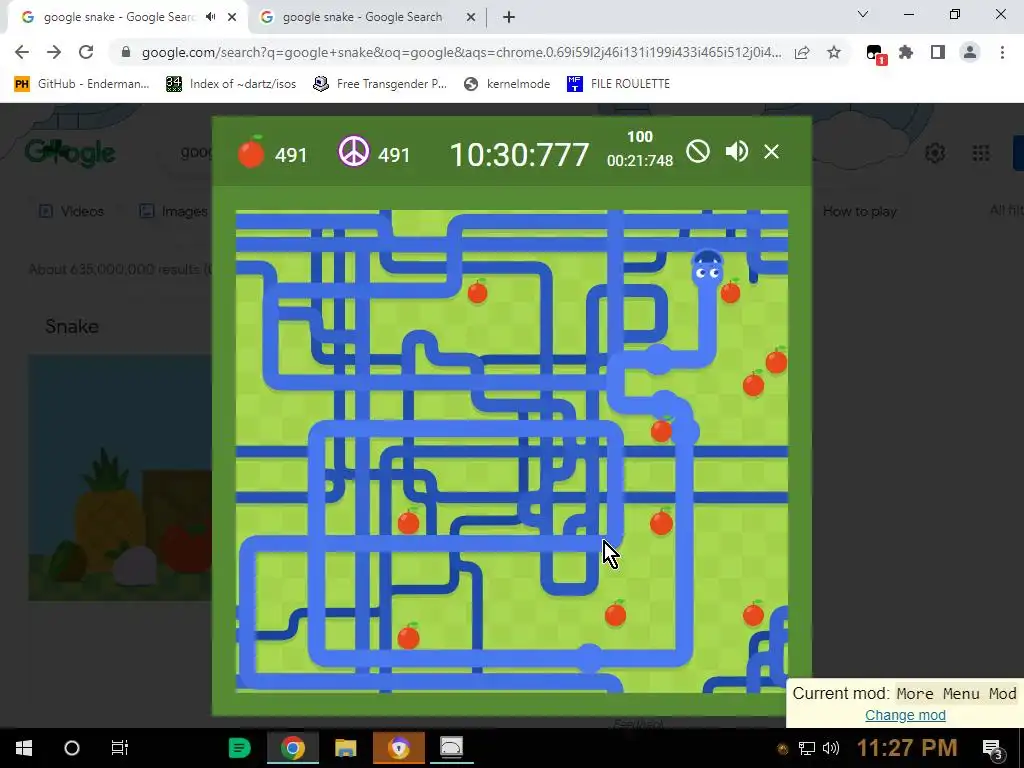Bookmark this page with the star
The width and height of the screenshot is (1024, 768).
834,52
